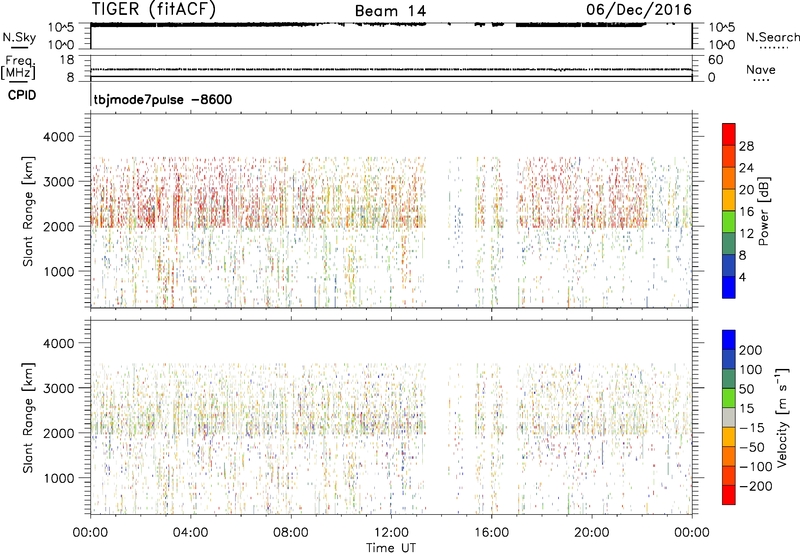Click the '2000' tick of the power panel

pyautogui.click(x=59, y=226)
